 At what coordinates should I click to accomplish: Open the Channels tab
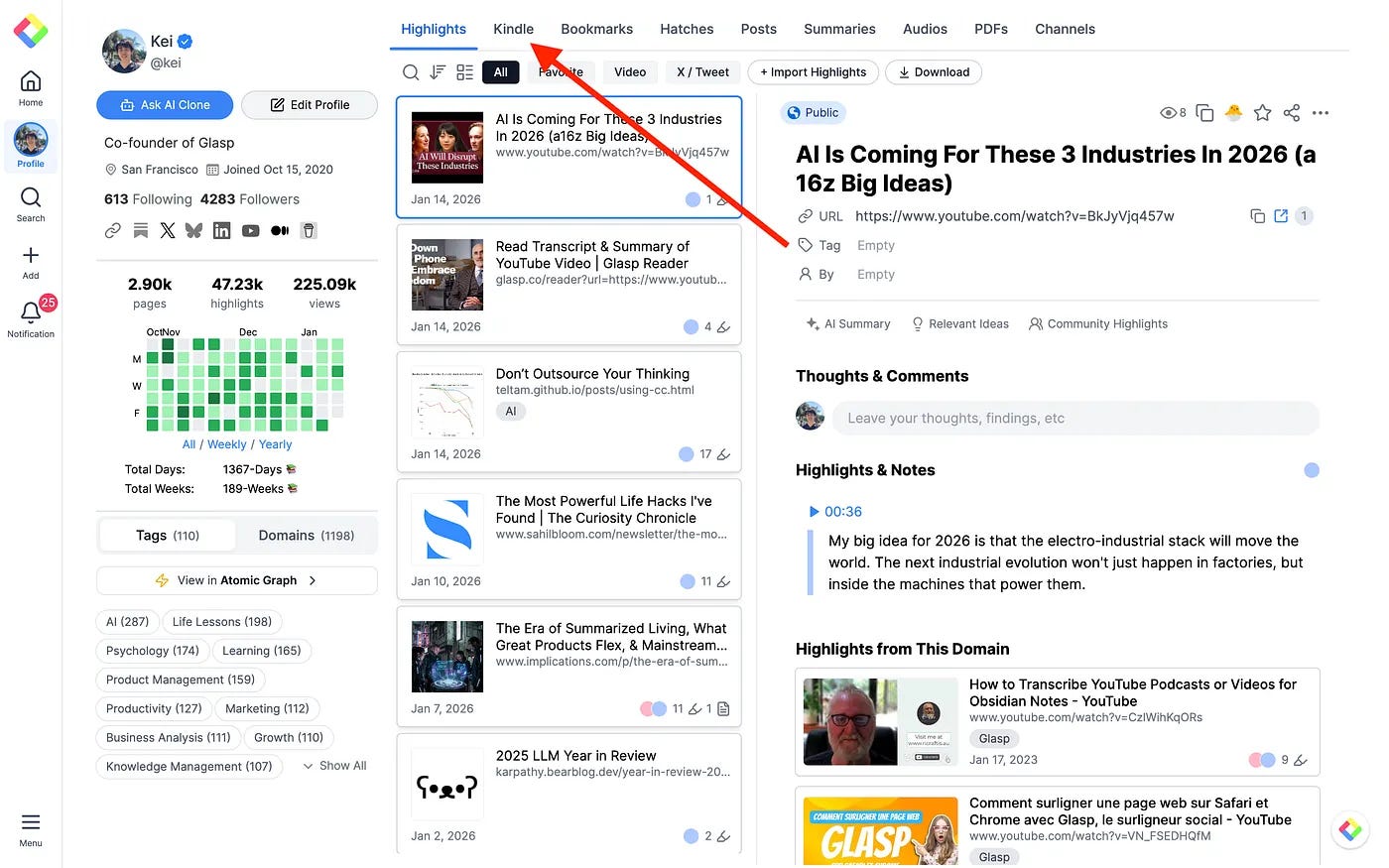pos(1065,29)
